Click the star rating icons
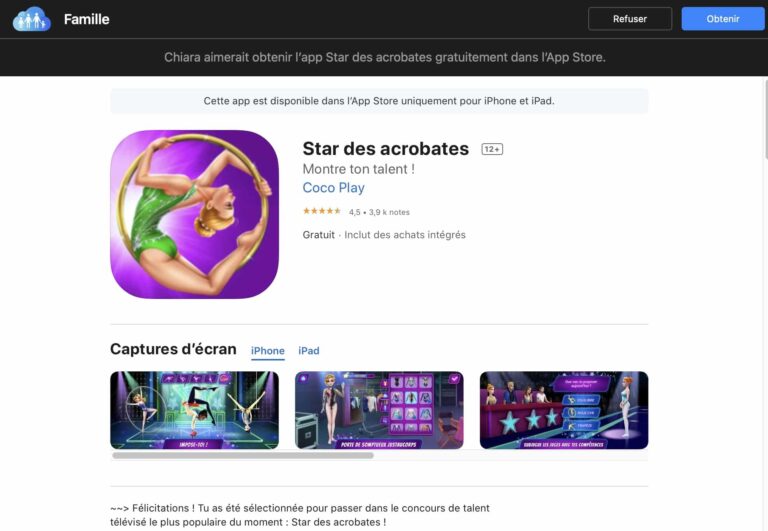 pos(321,211)
